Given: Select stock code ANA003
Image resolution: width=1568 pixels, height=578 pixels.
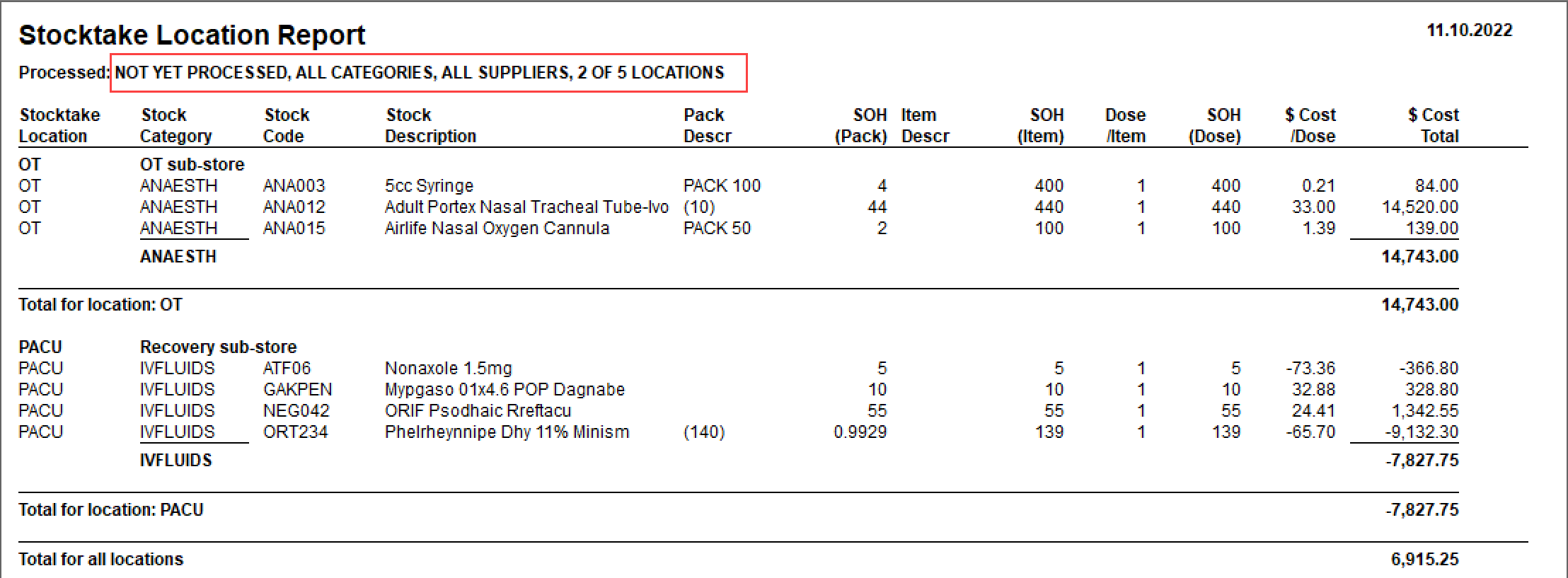Looking at the screenshot, I should 294,185.
